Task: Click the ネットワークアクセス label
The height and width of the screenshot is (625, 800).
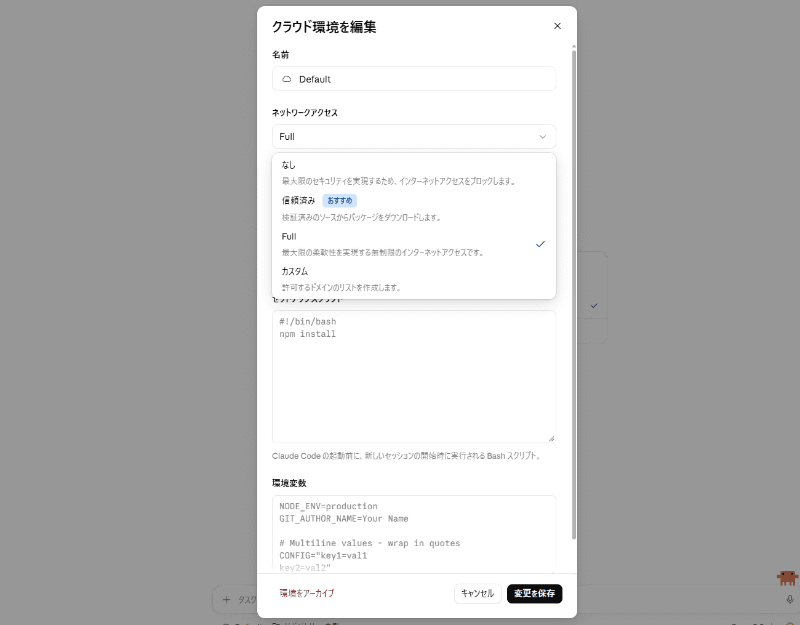Action: coord(305,113)
